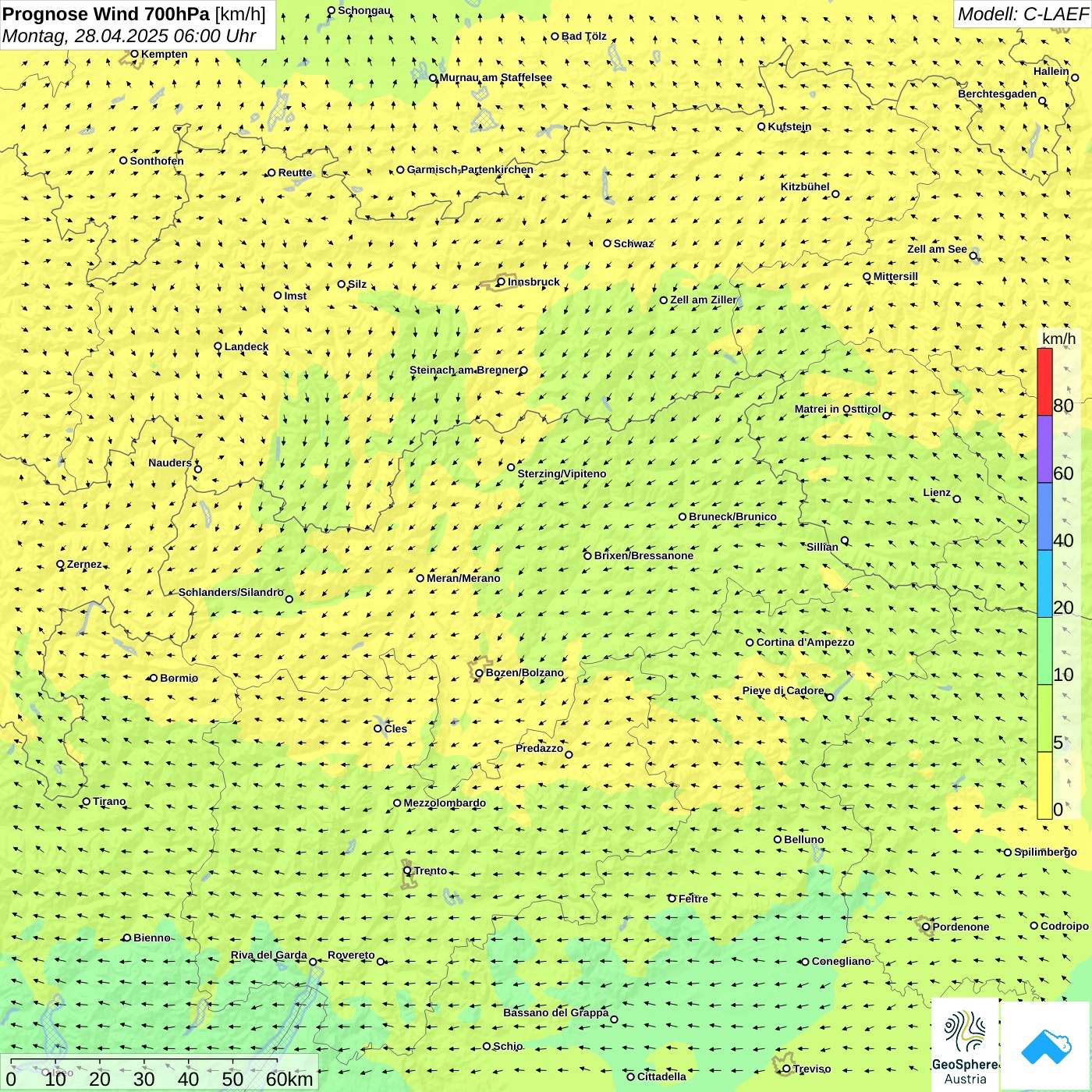Click the 'Modell: C-LAEF' label
Image resolution: width=1092 pixels, height=1092 pixels.
click(x=1023, y=14)
